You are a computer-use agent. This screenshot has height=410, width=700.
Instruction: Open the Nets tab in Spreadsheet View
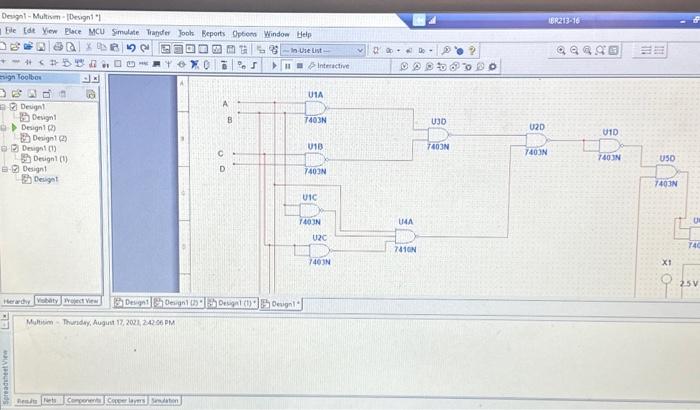tap(50, 400)
